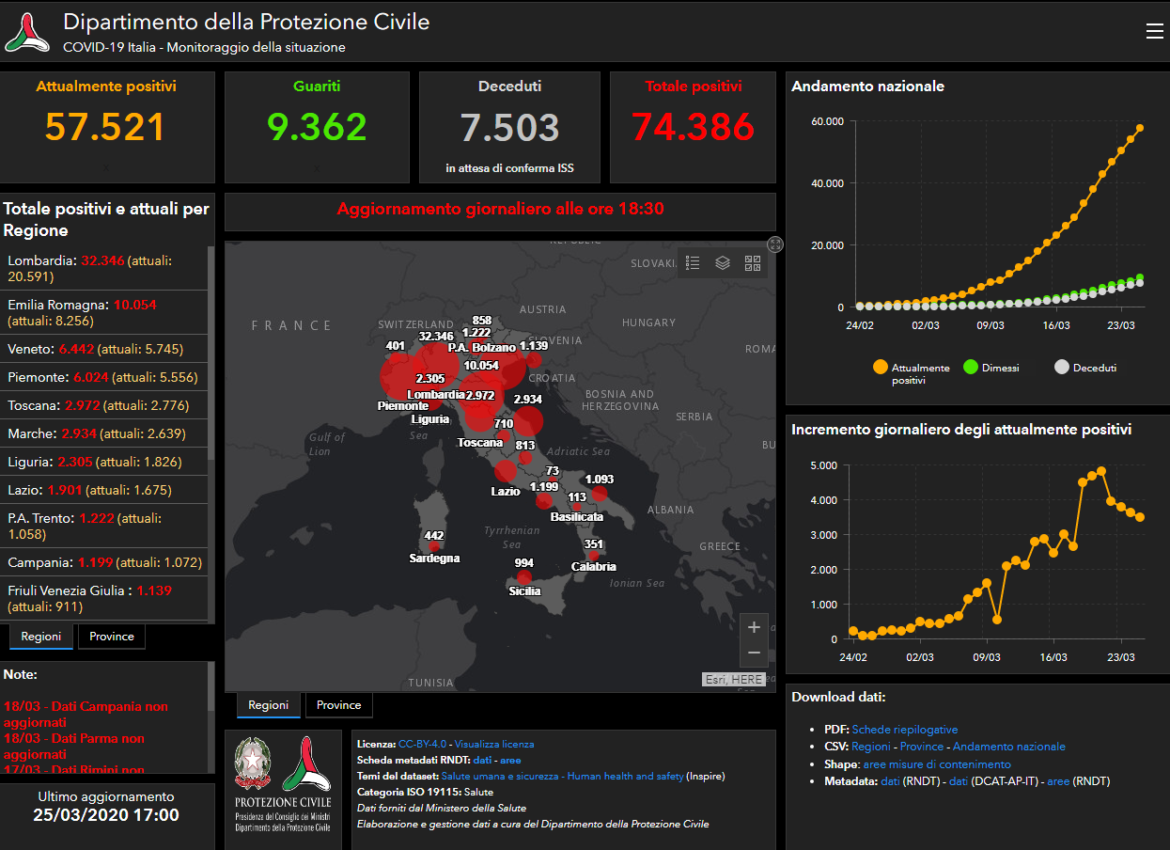The width and height of the screenshot is (1170, 850).
Task: Open the basemap gallery grid icon
Action: pyautogui.click(x=752, y=263)
